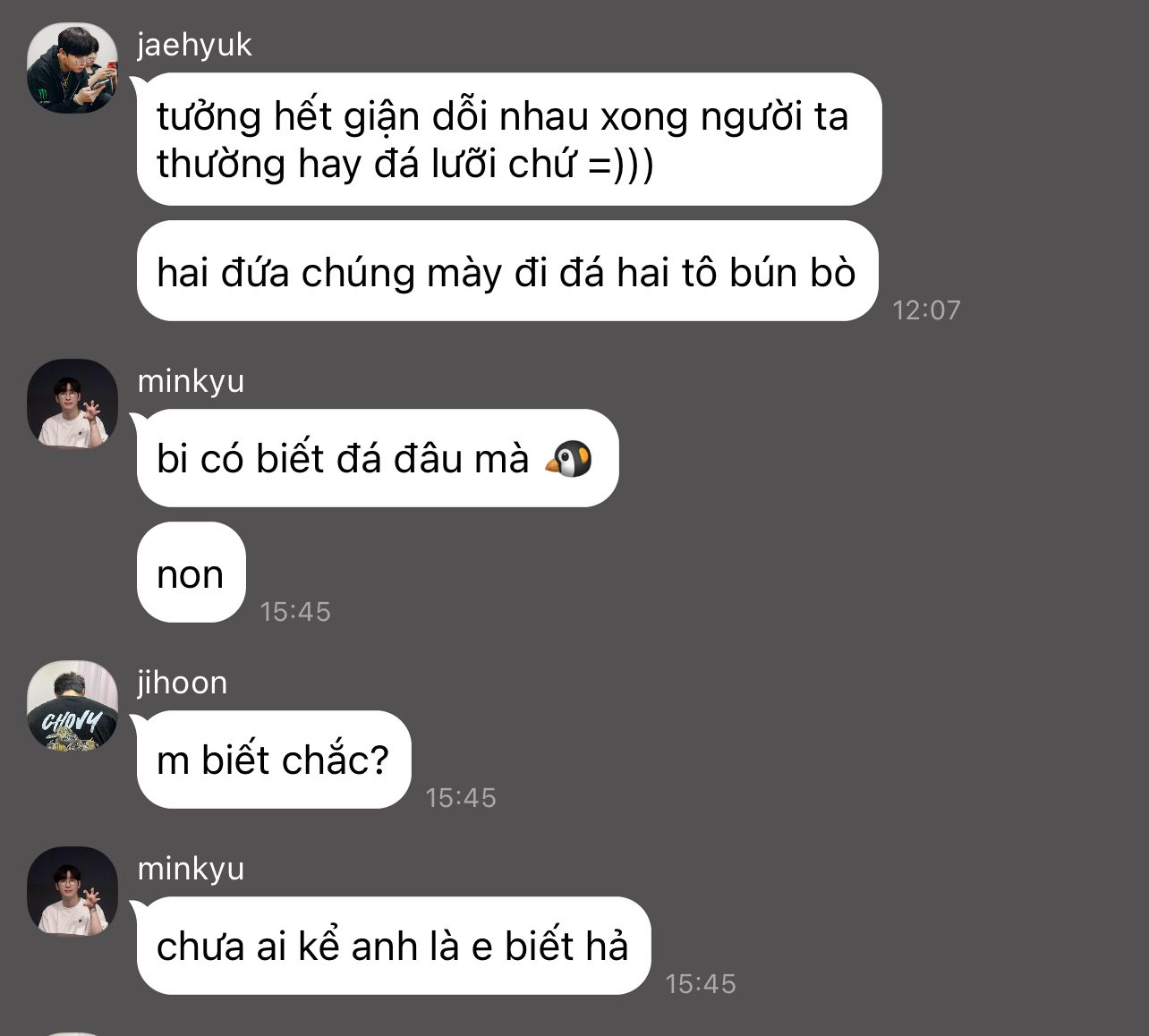Screen dimensions: 1149x1036
Task: Tap the 15:45 timestamp next to "non"
Action: pos(295,612)
